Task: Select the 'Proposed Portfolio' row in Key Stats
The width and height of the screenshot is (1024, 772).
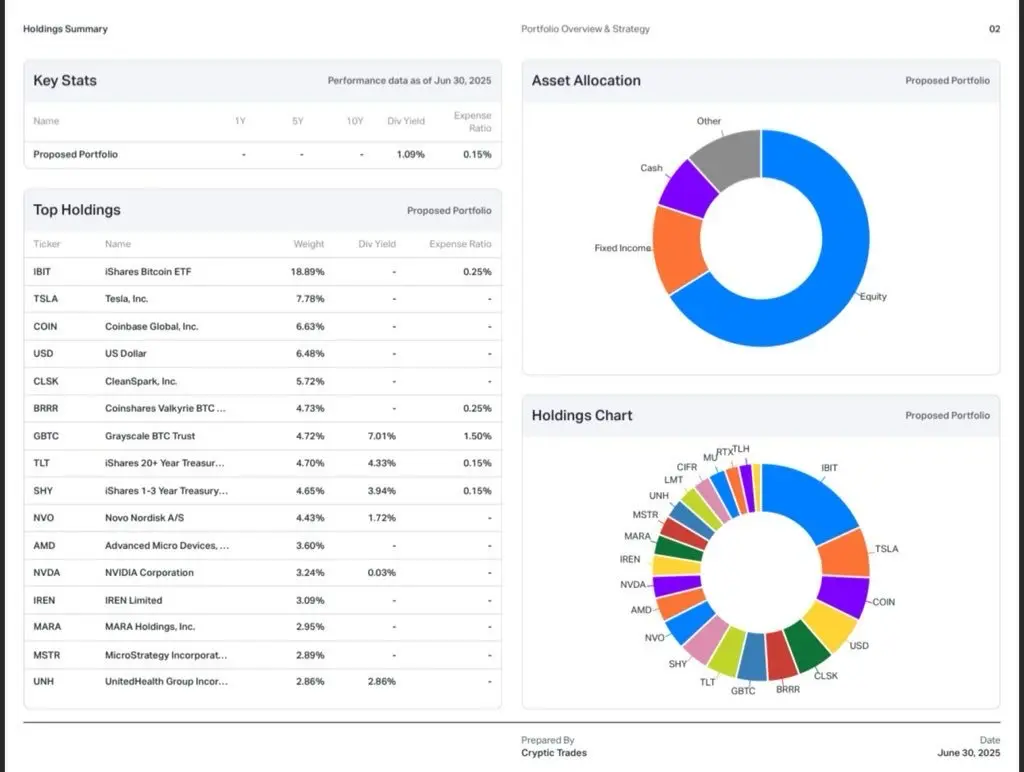Action: (263, 155)
